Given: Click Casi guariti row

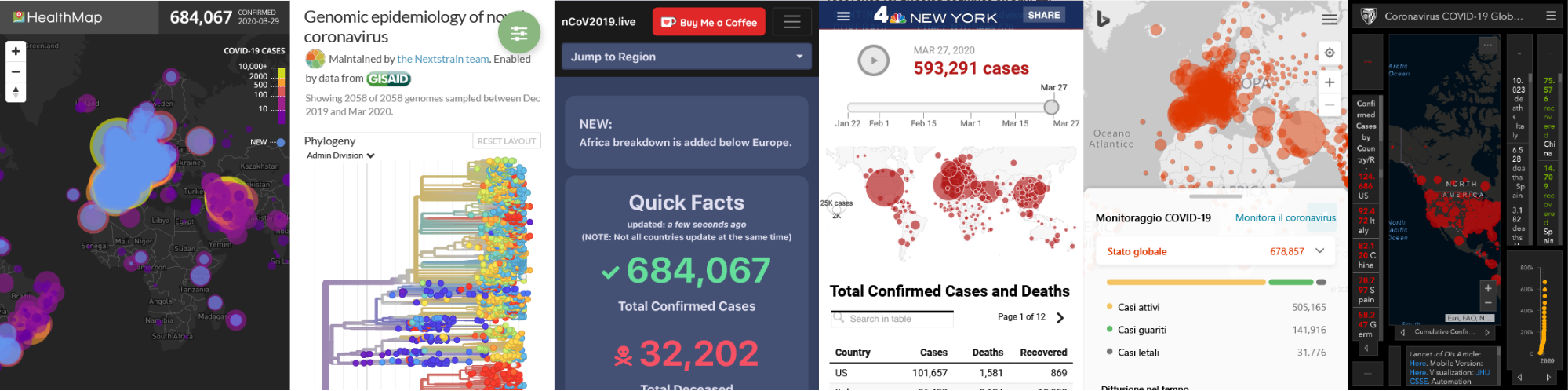Looking at the screenshot, I should point(1216,330).
